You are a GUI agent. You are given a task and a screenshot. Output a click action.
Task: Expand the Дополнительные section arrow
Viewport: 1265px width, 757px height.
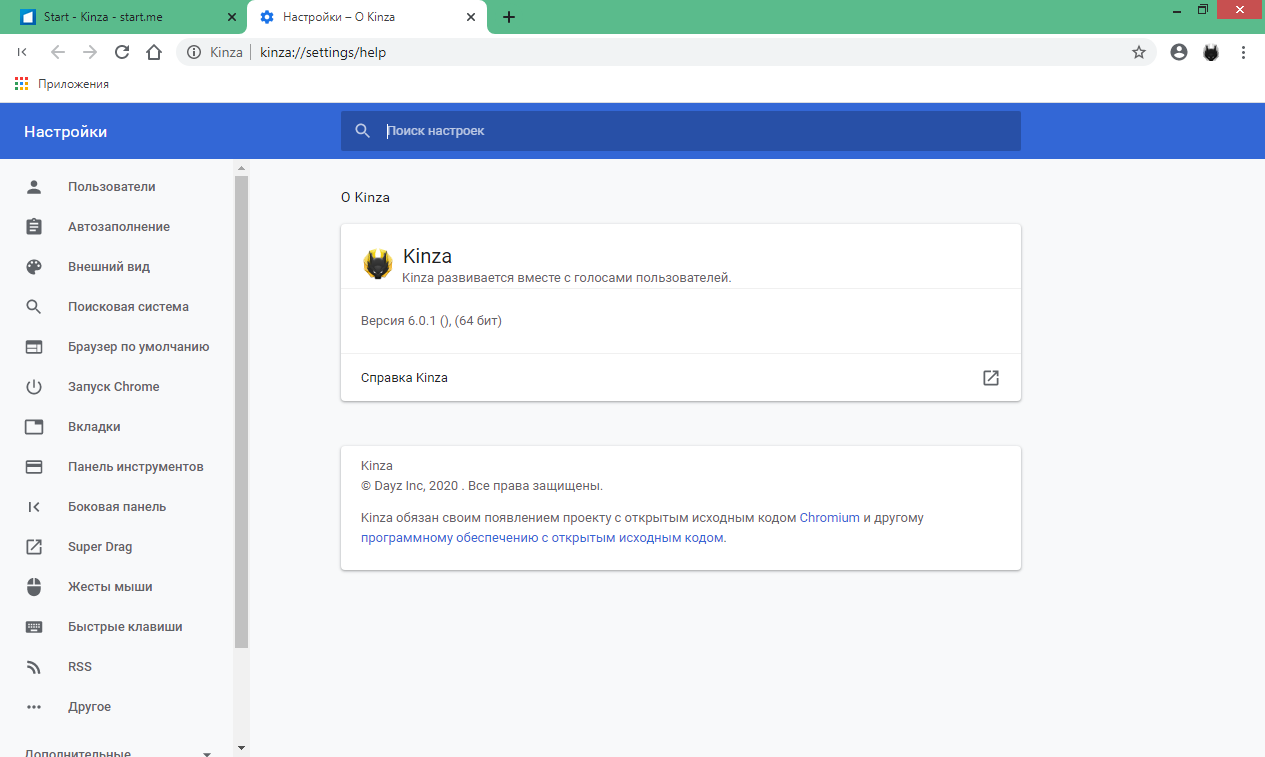coord(207,753)
